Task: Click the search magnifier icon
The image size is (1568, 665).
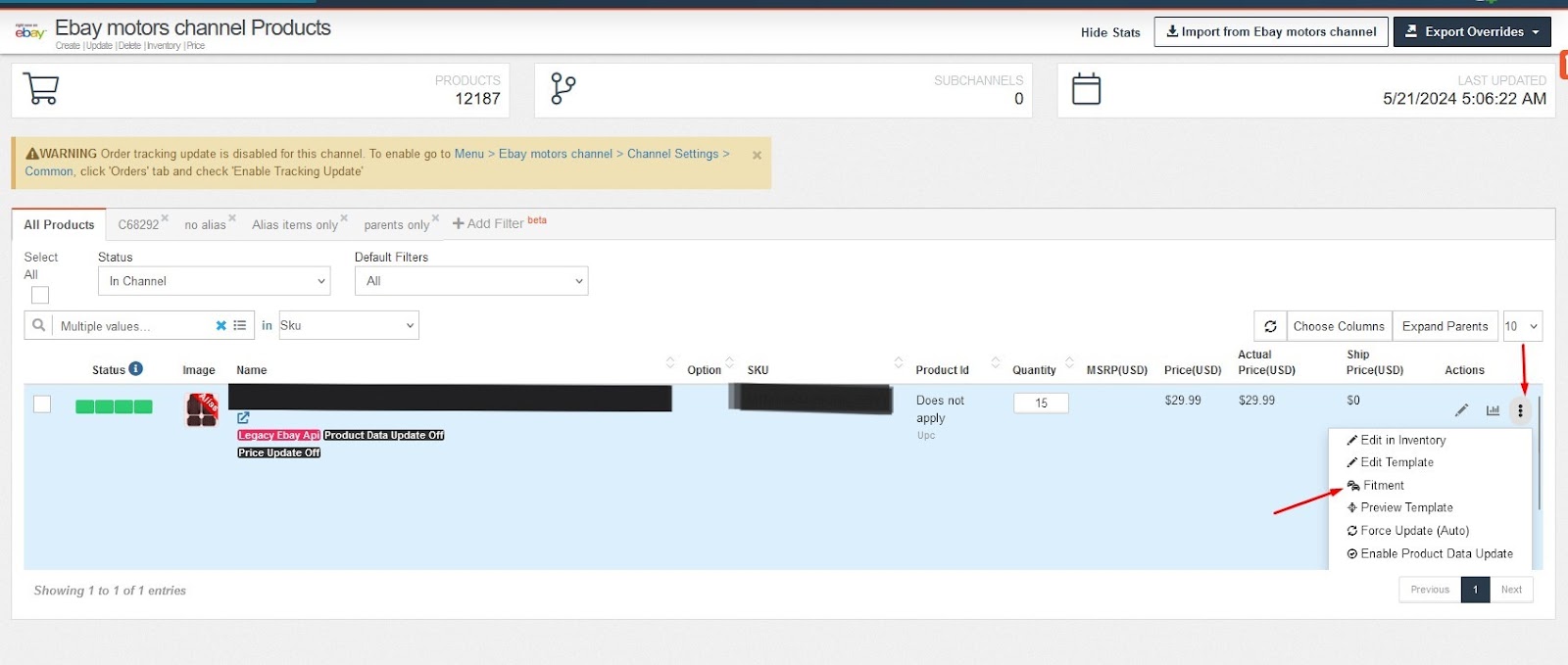Action: point(38,325)
